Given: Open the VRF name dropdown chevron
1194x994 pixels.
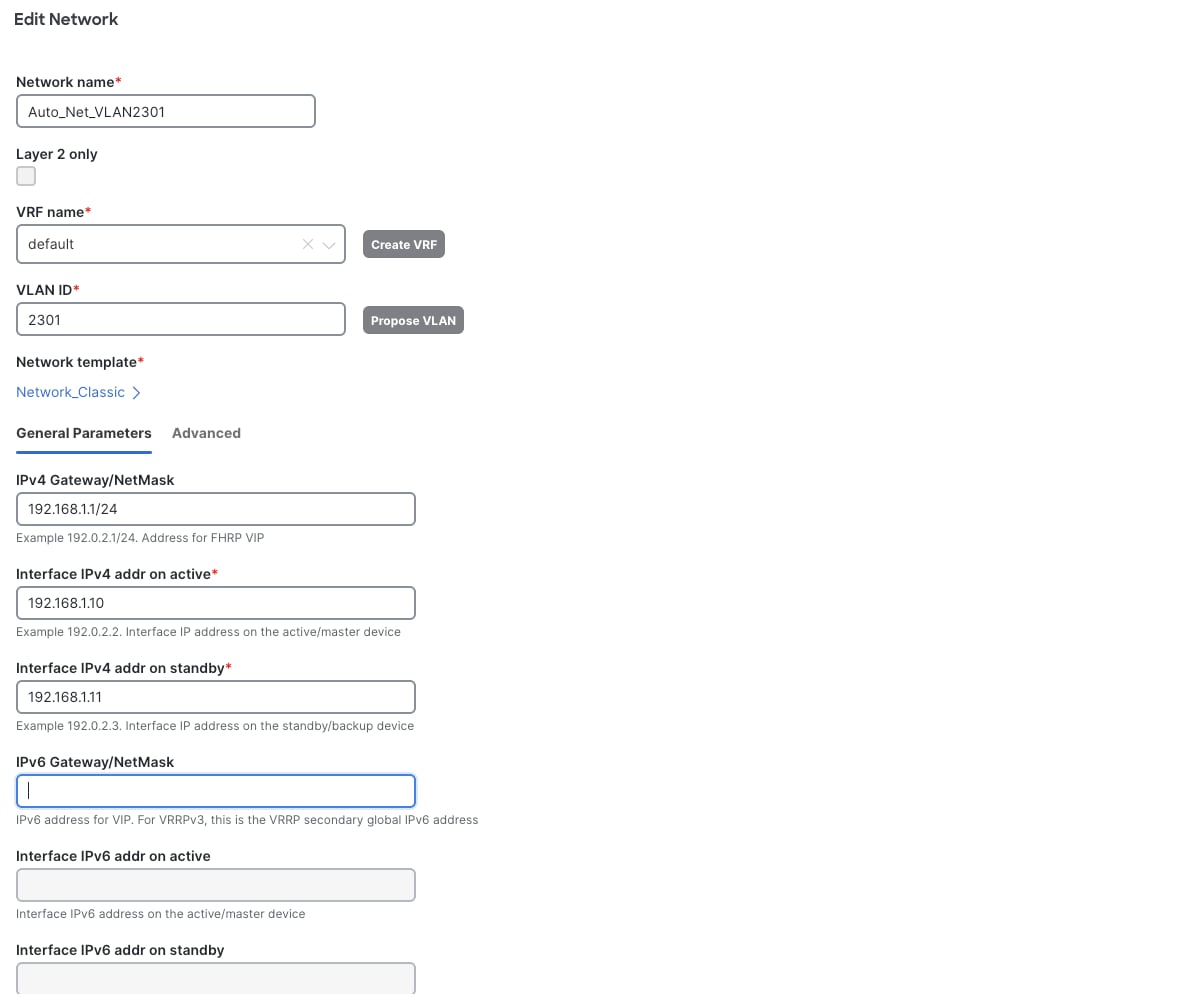Looking at the screenshot, I should 330,243.
